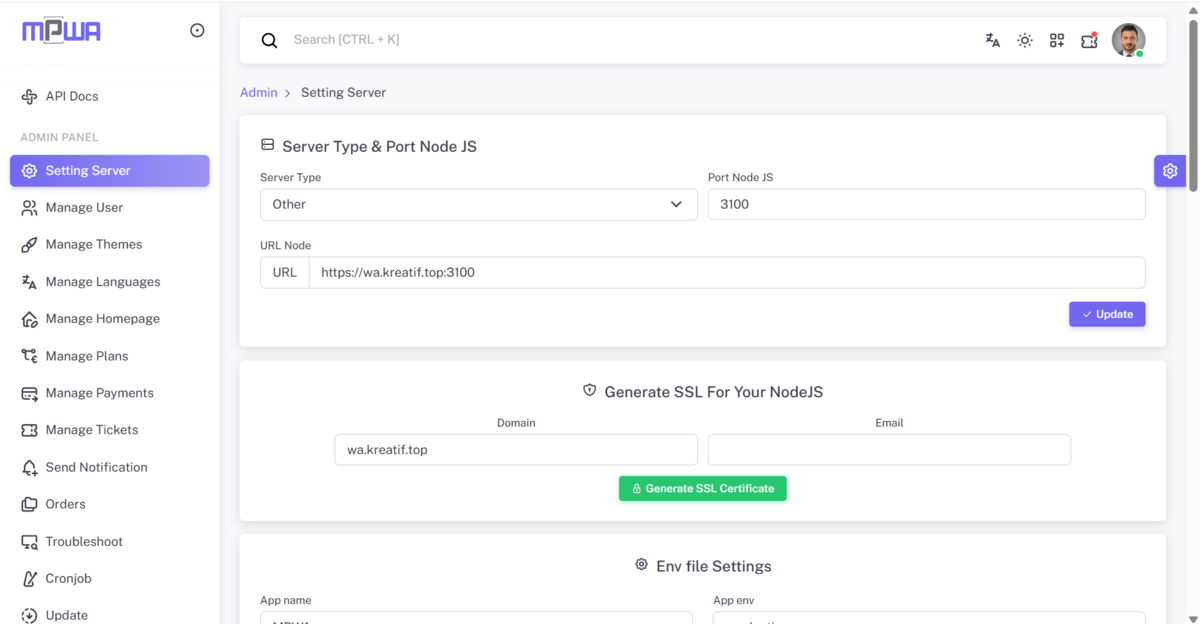Open the language translate icon in the top bar
The width and height of the screenshot is (1200, 624).
(992, 40)
